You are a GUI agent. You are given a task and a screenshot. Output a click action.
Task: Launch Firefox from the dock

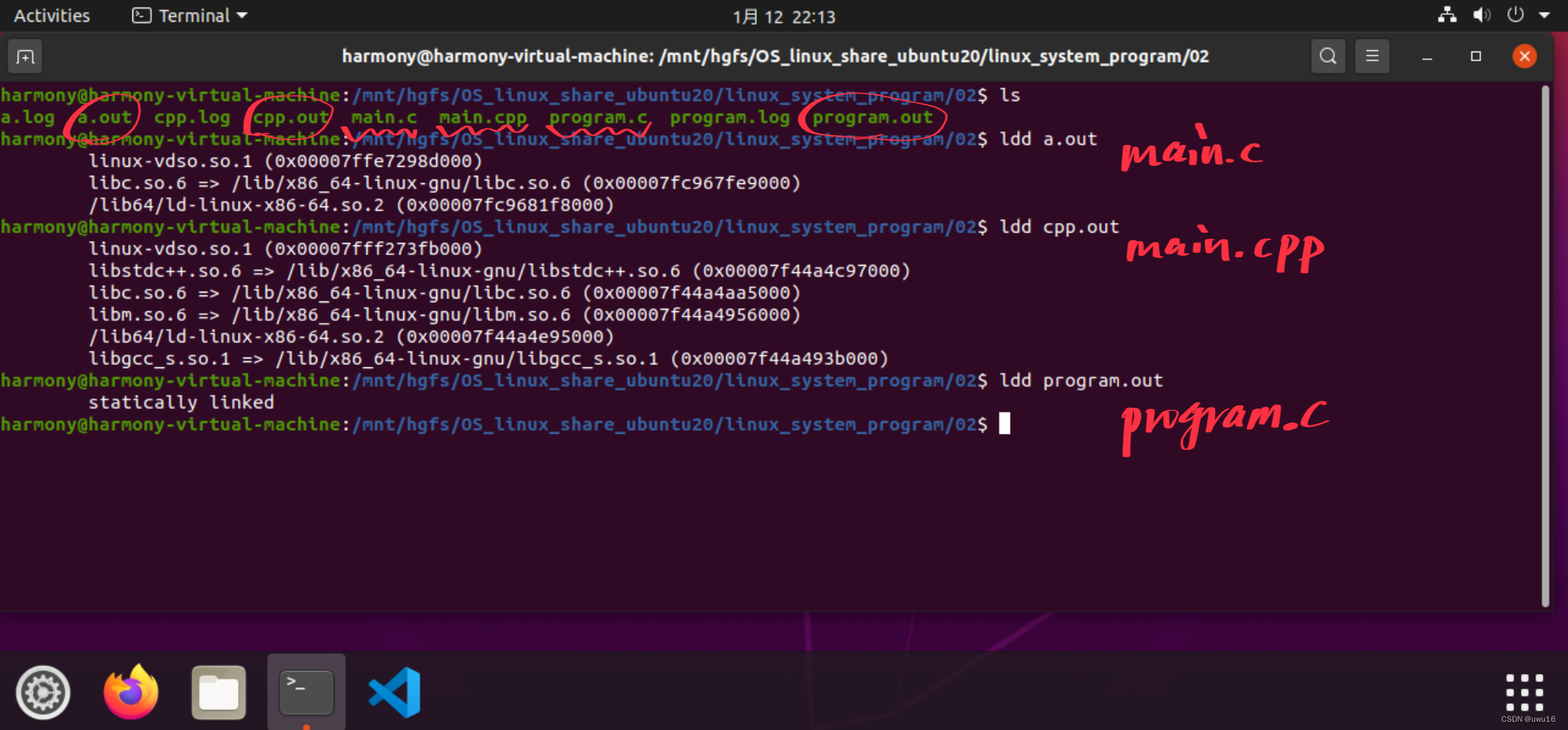pos(131,692)
